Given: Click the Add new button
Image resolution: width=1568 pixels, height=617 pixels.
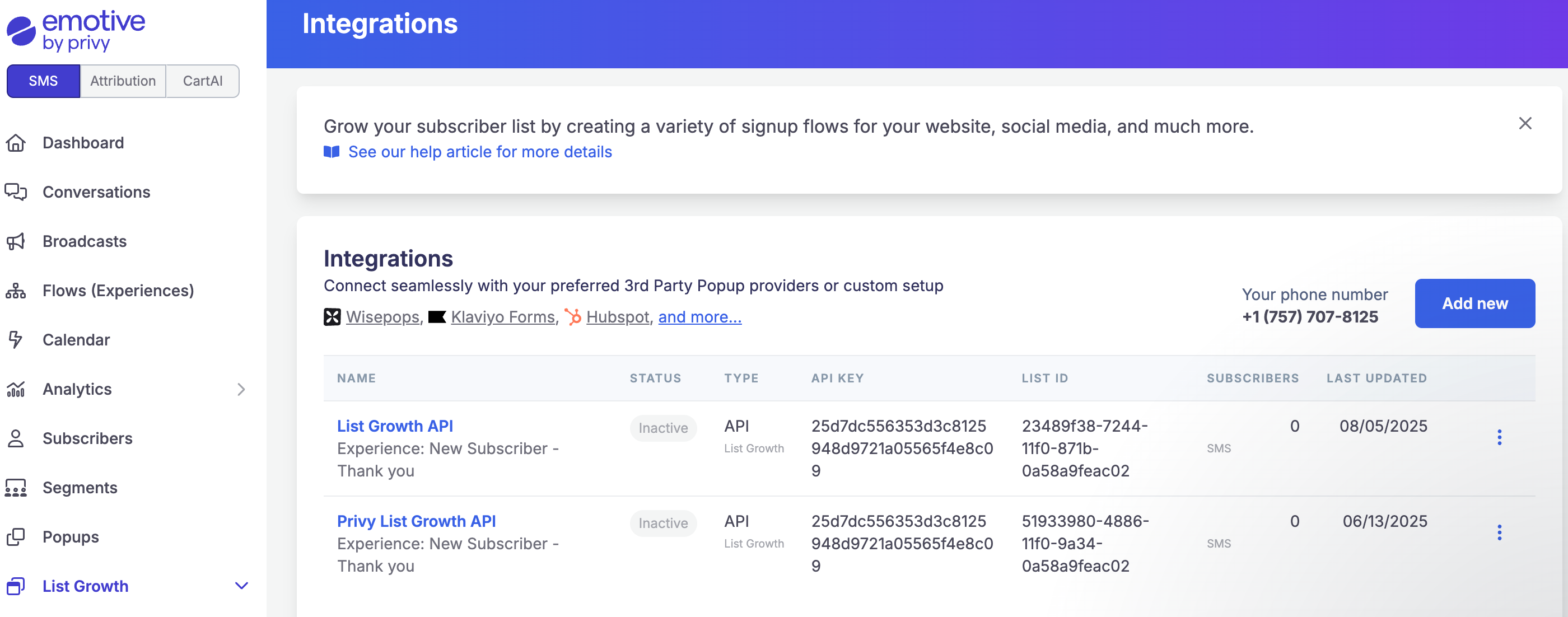Looking at the screenshot, I should point(1475,303).
